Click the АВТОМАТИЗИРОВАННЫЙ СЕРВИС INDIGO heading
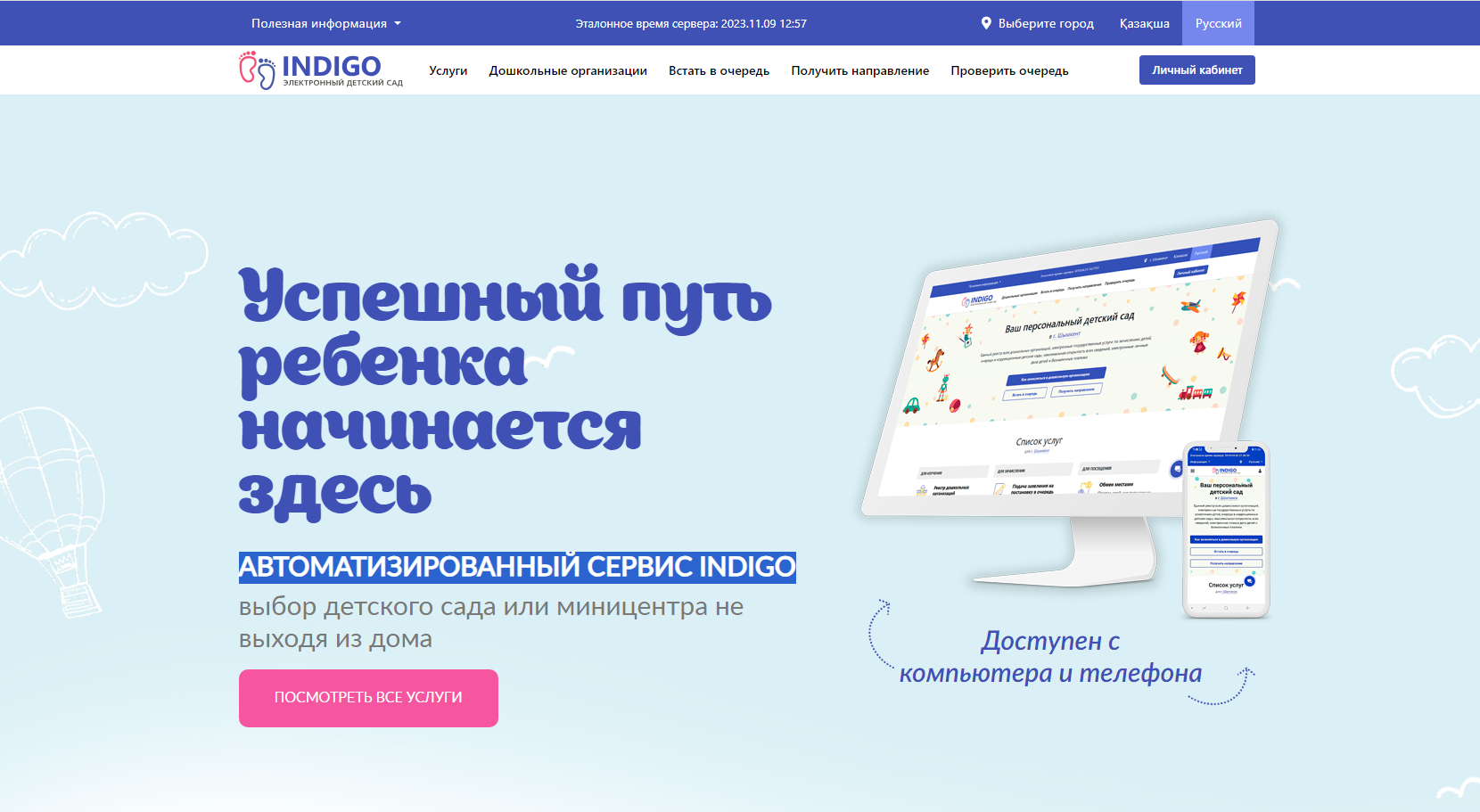 (x=517, y=567)
